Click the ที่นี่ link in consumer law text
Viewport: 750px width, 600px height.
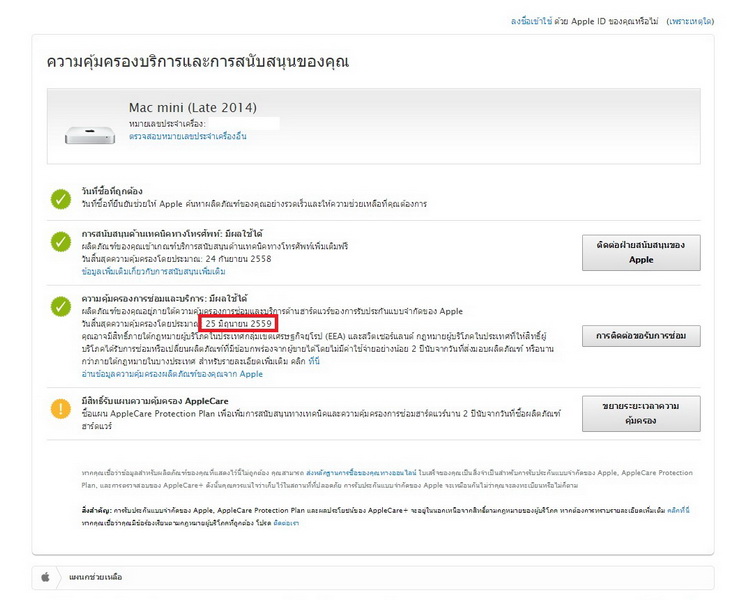[x=314, y=361]
